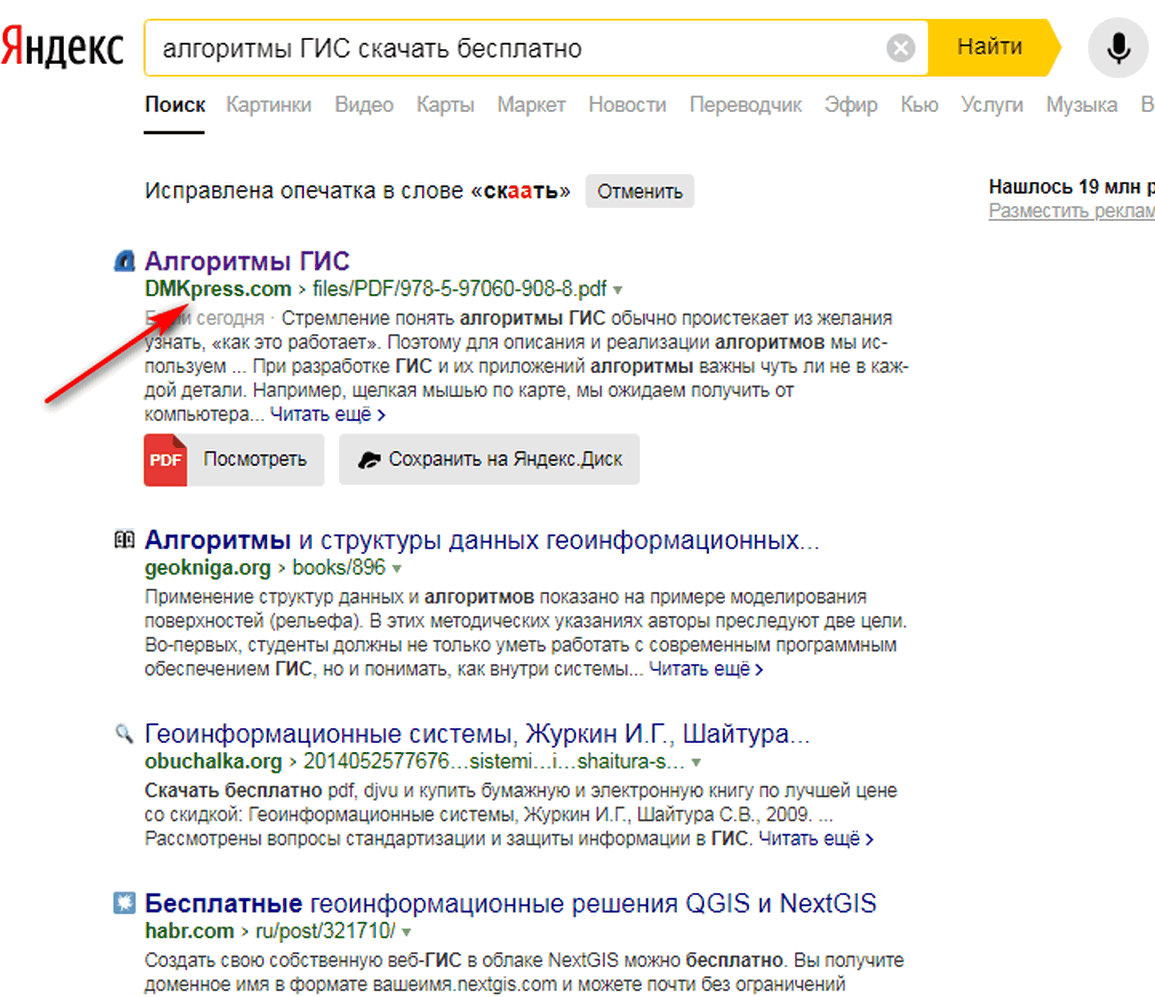Image resolution: width=1155 pixels, height=997 pixels.
Task: Open obuchalka.org result options arrow
Action: [x=696, y=762]
